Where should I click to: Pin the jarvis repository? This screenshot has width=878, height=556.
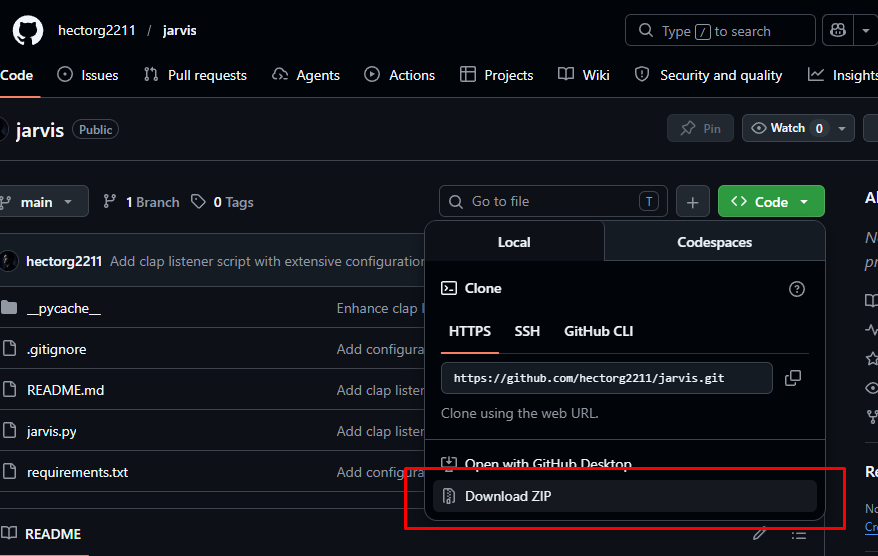click(700, 128)
